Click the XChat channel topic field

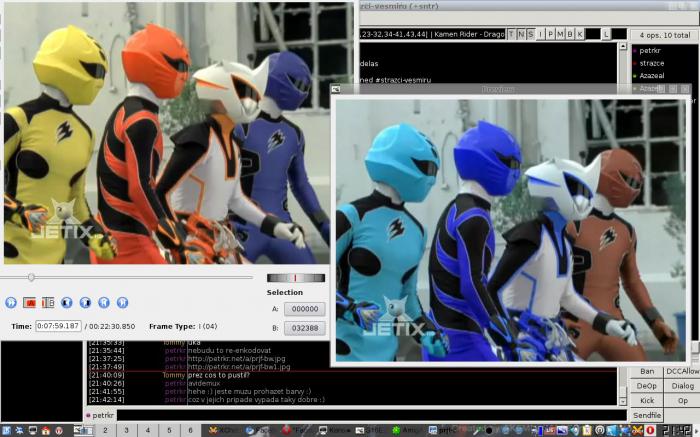432,34
